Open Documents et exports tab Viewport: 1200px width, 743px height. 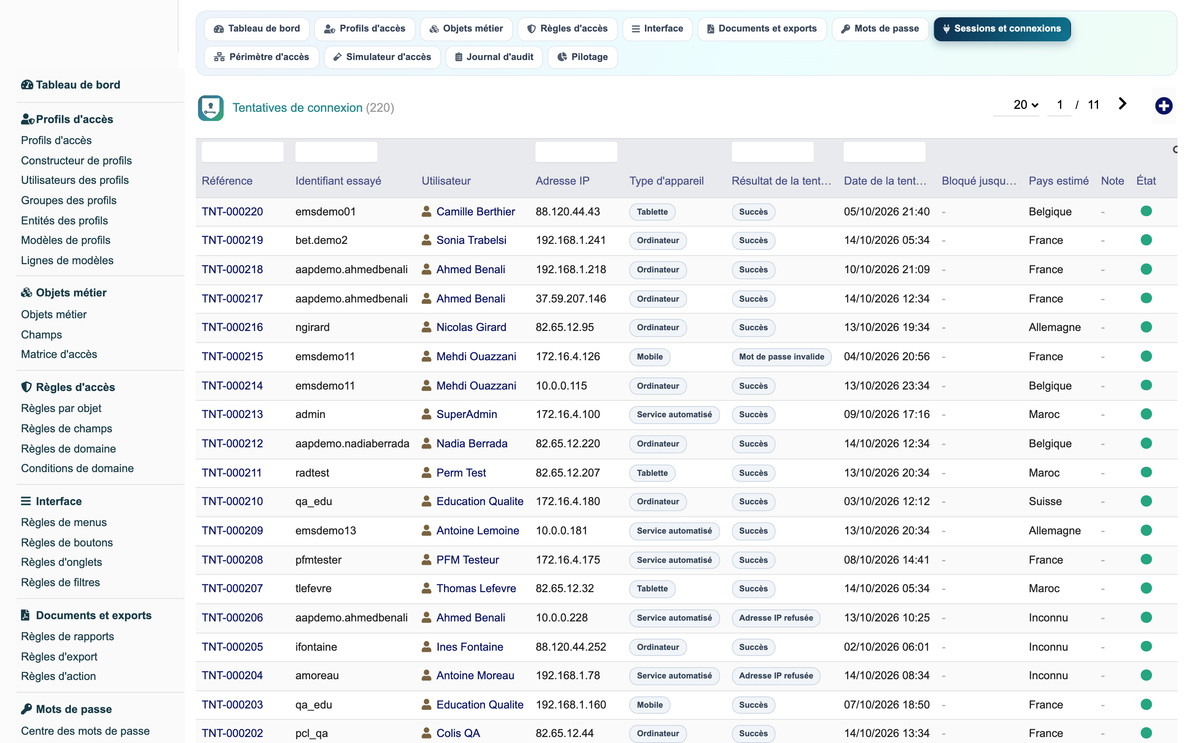(x=762, y=29)
